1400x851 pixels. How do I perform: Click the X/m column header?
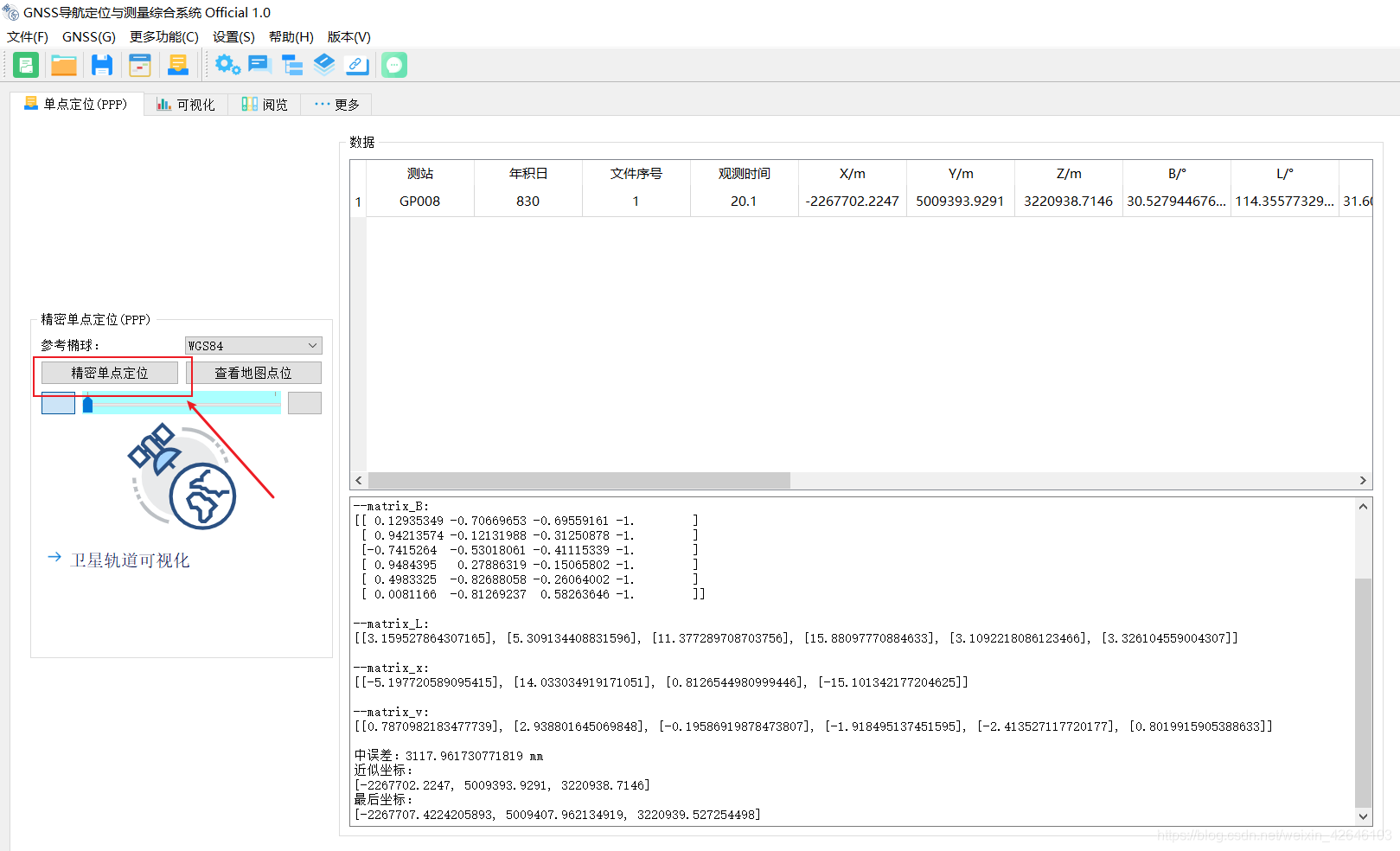(853, 174)
